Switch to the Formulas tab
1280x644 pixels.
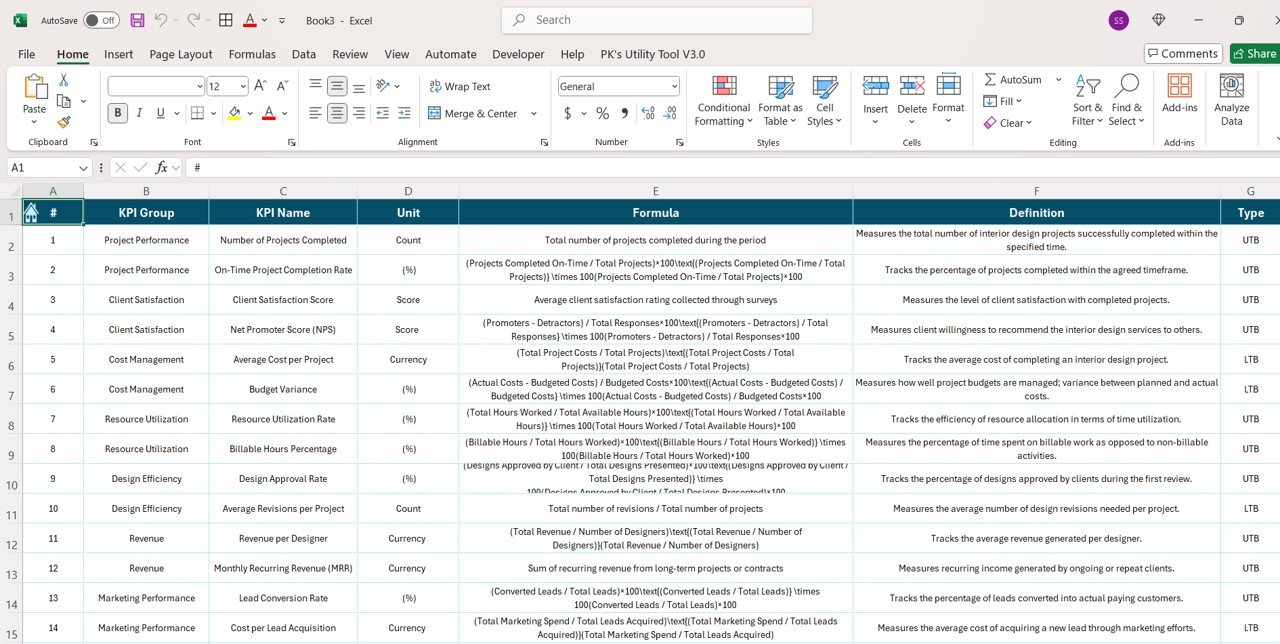tap(252, 54)
